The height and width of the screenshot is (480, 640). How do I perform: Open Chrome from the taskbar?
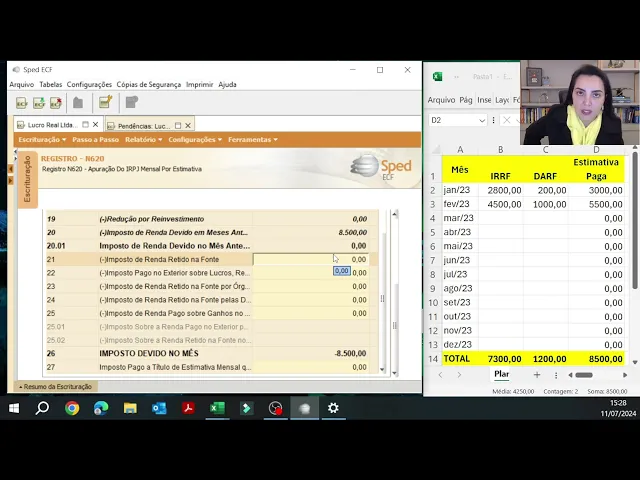(72, 408)
